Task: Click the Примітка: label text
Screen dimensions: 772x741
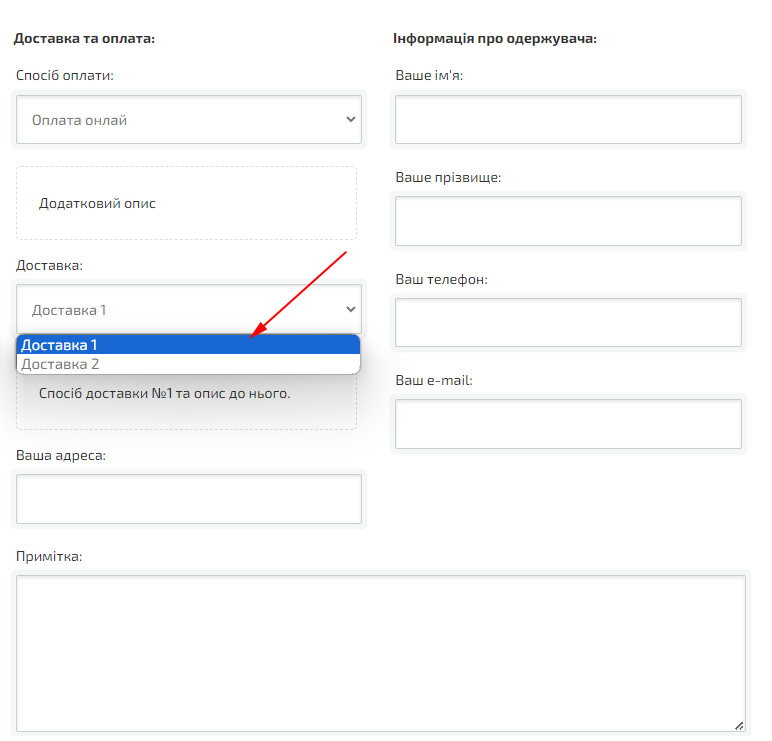Action: (x=49, y=556)
